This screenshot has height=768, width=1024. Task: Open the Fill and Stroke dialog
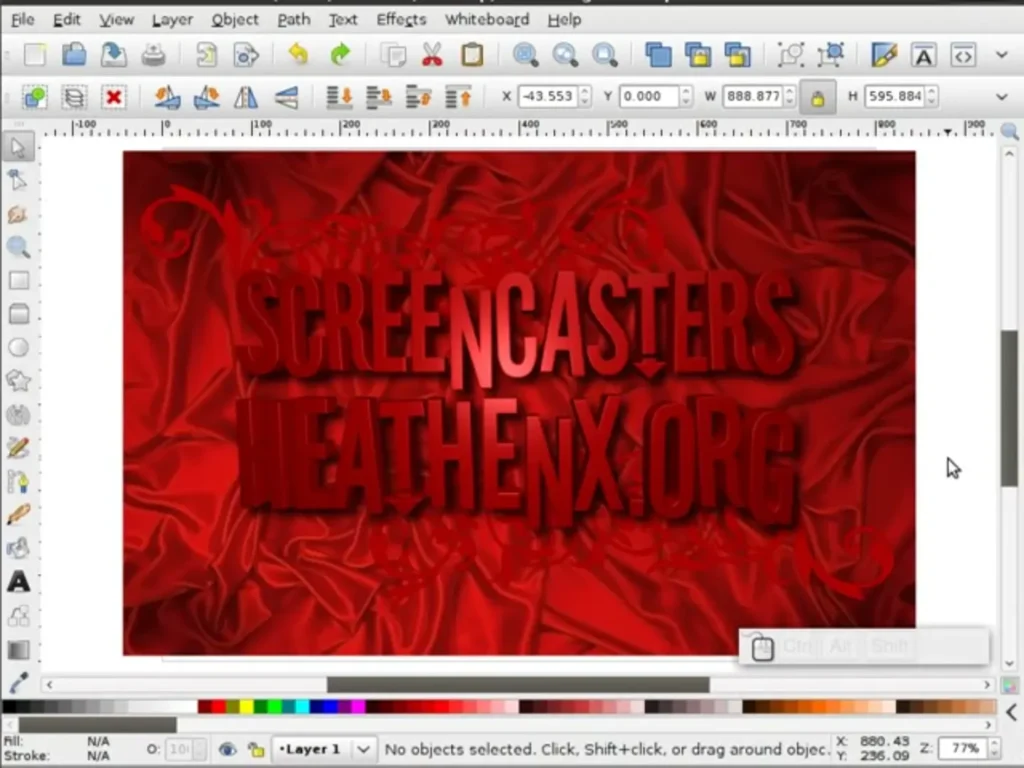(x=884, y=55)
